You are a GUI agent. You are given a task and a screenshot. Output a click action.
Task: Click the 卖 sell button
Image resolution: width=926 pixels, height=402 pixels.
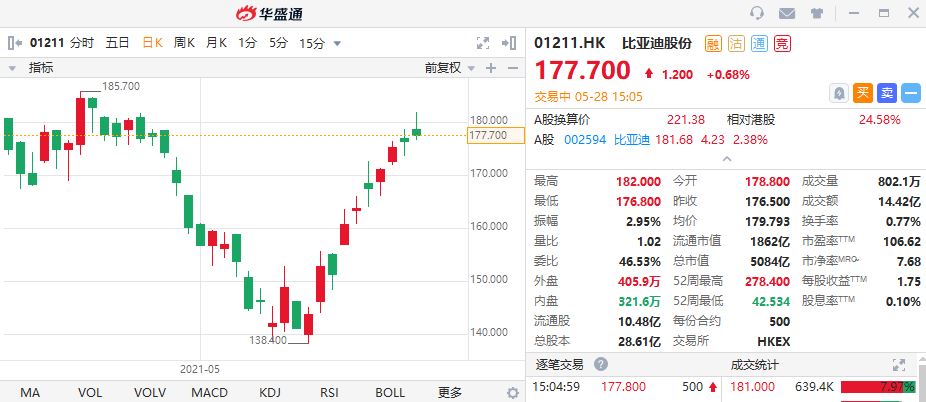pyautogui.click(x=887, y=93)
